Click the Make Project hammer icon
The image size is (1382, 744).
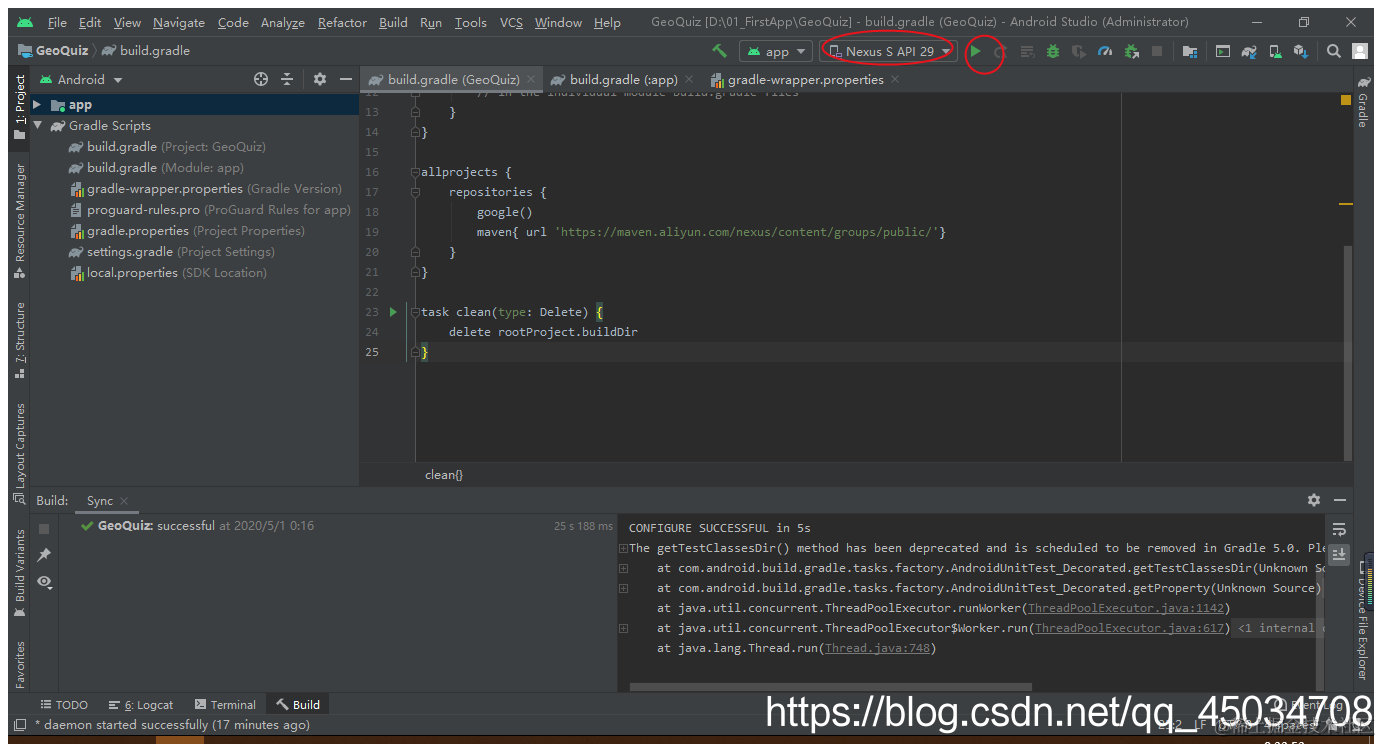click(719, 51)
